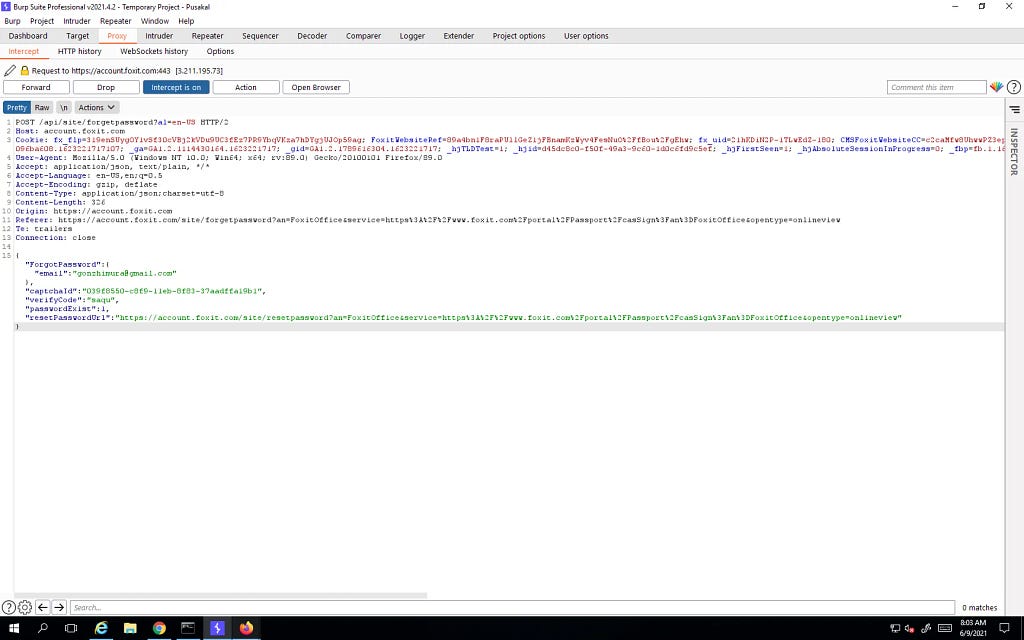Switch to the Repeater tab

(208, 36)
